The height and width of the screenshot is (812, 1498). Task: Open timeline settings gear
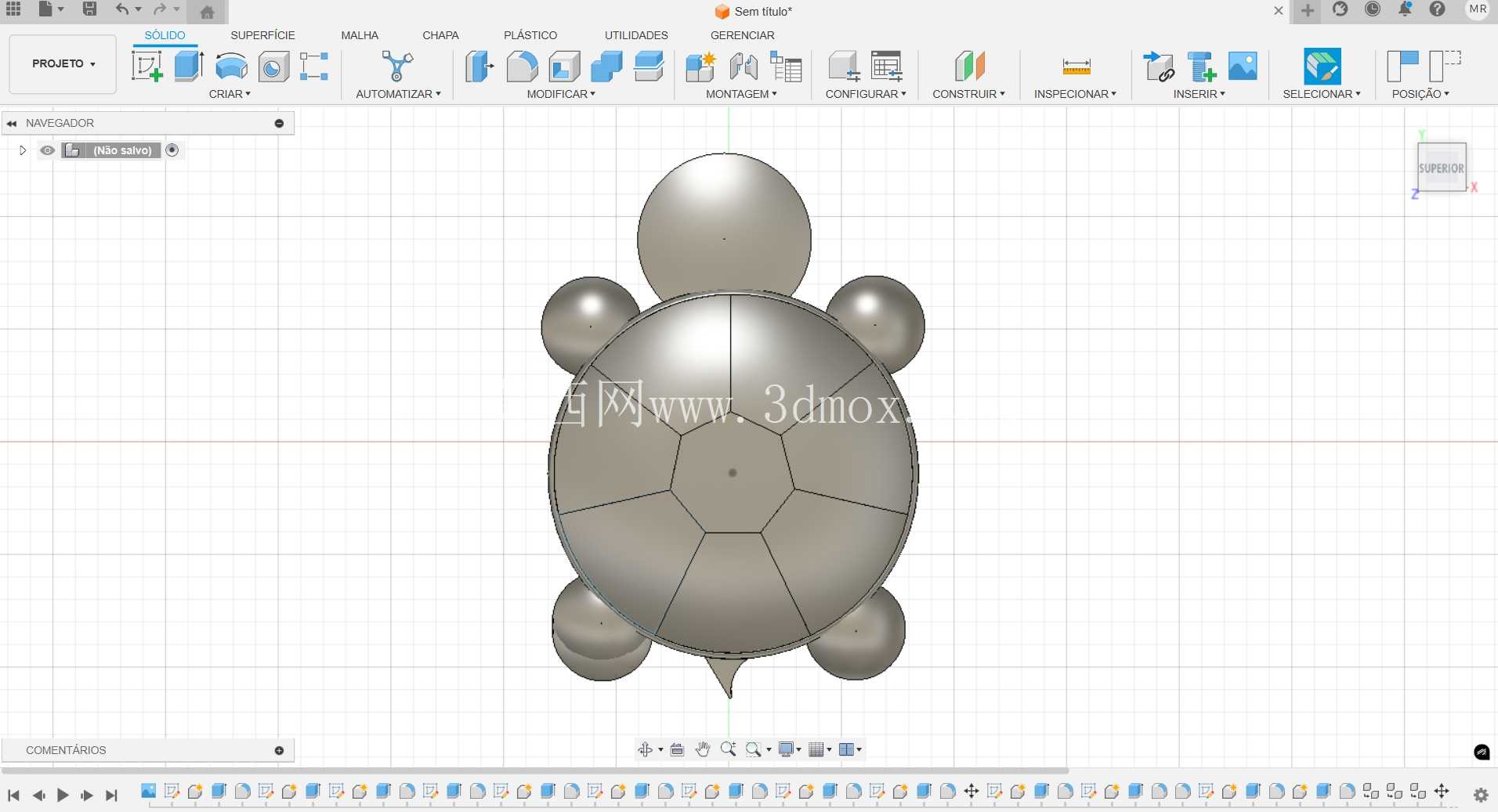coord(1481,795)
